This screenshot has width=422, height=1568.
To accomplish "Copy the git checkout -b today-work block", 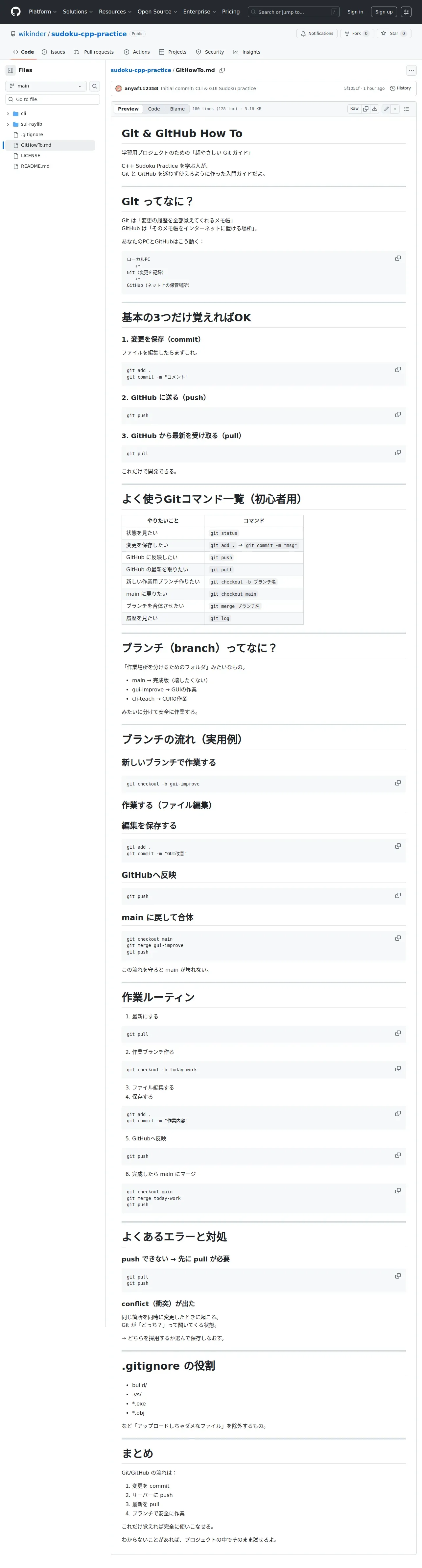I will (398, 1069).
